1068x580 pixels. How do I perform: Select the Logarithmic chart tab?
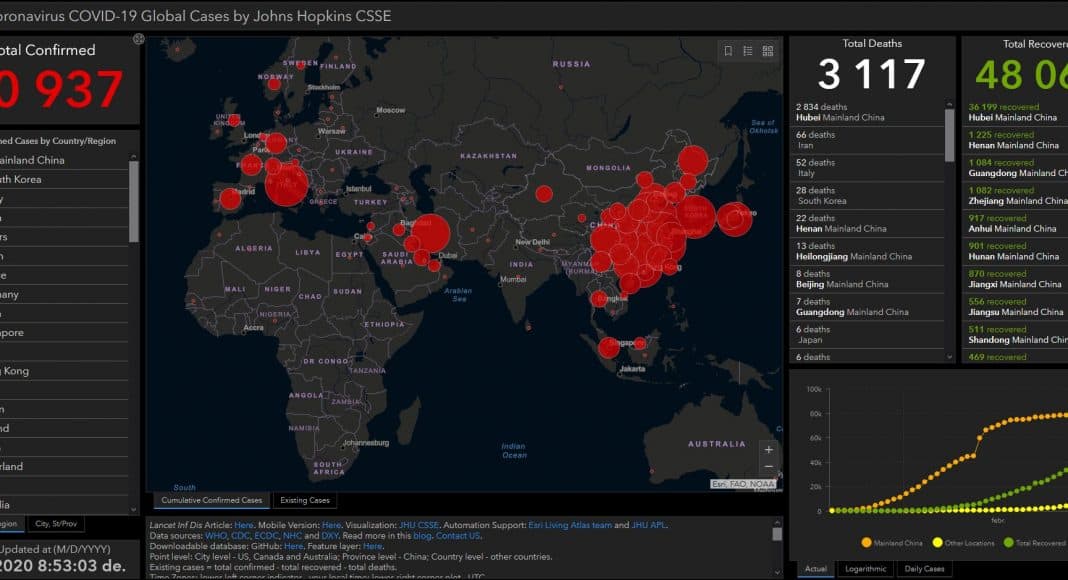(866, 569)
